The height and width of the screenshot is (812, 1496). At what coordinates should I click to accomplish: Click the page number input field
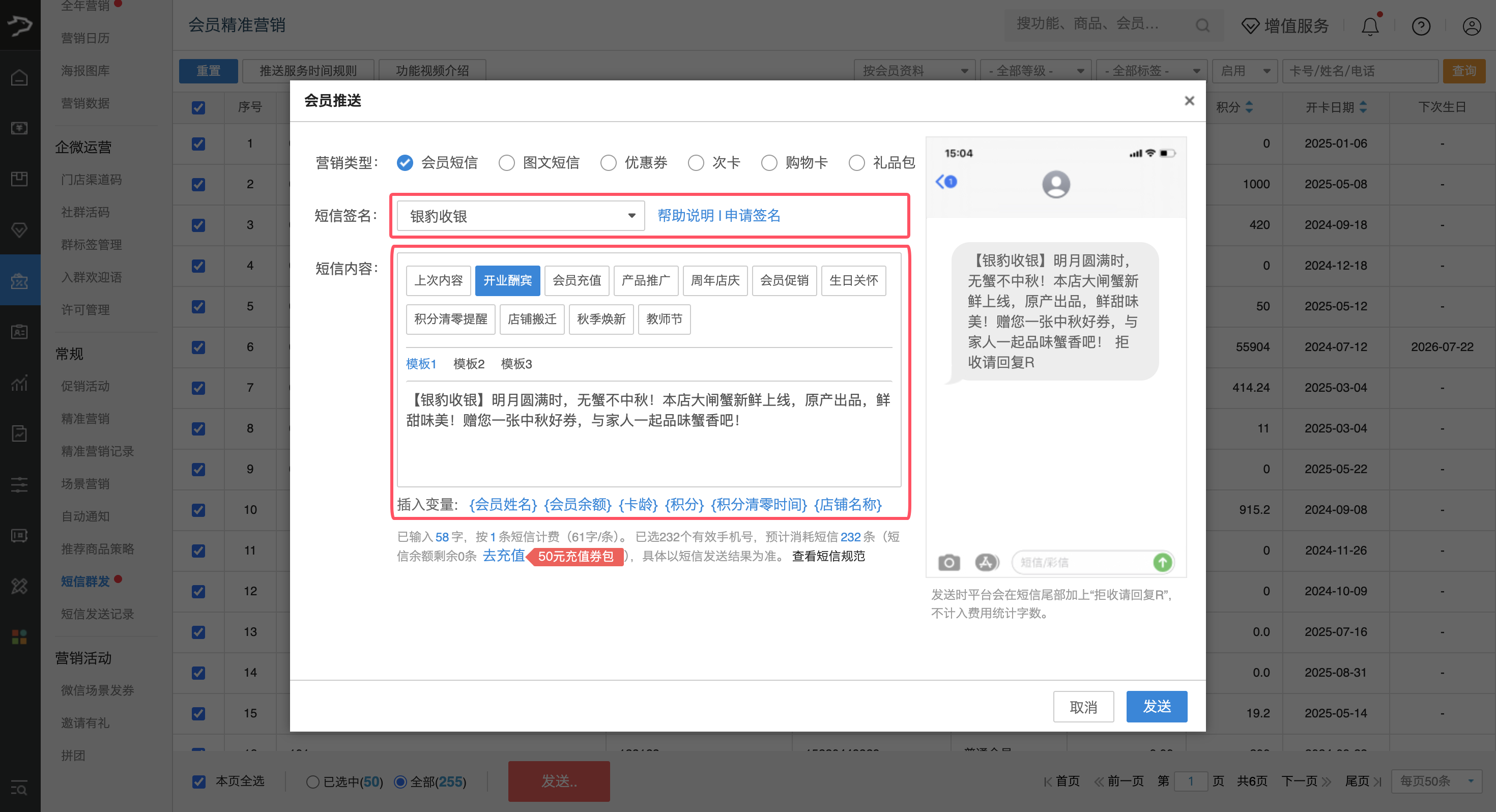coord(1191,781)
